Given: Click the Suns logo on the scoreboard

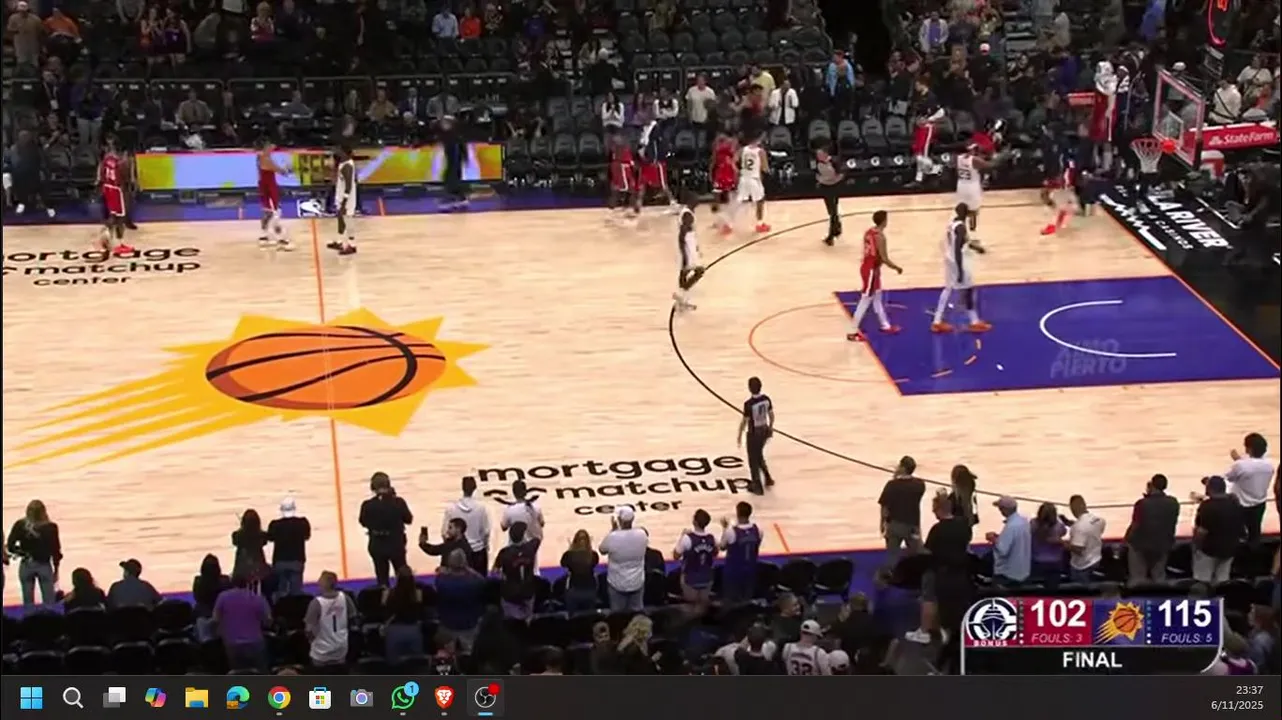Looking at the screenshot, I should [x=1121, y=621].
